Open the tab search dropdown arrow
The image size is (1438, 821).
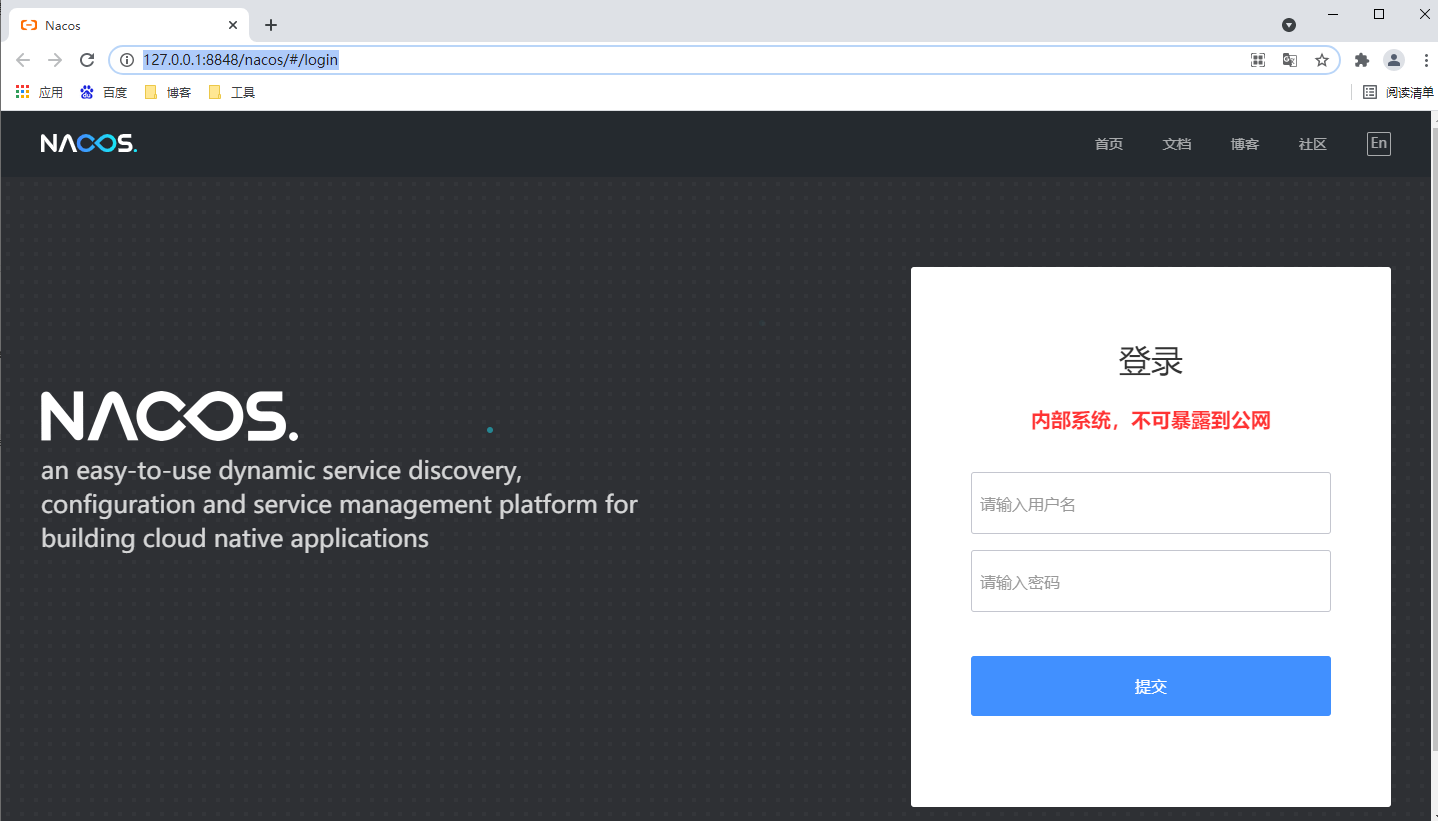pos(1289,25)
